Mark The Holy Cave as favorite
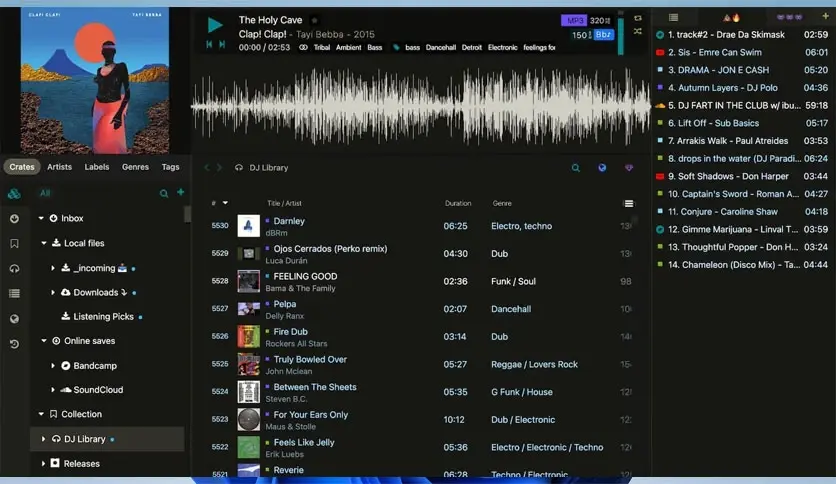The image size is (836, 484). (314, 20)
